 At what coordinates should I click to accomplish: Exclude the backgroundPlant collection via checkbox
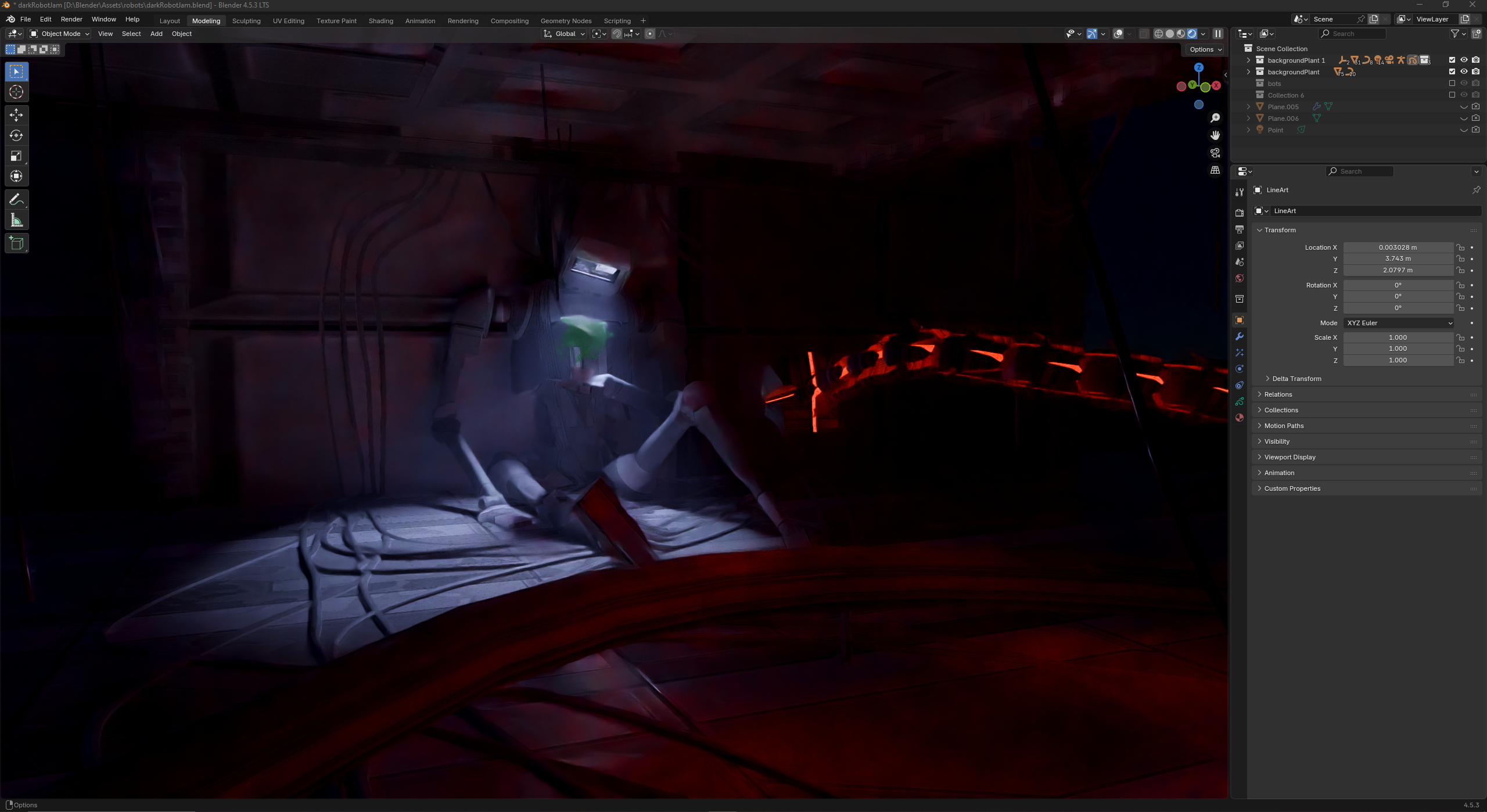(1452, 71)
